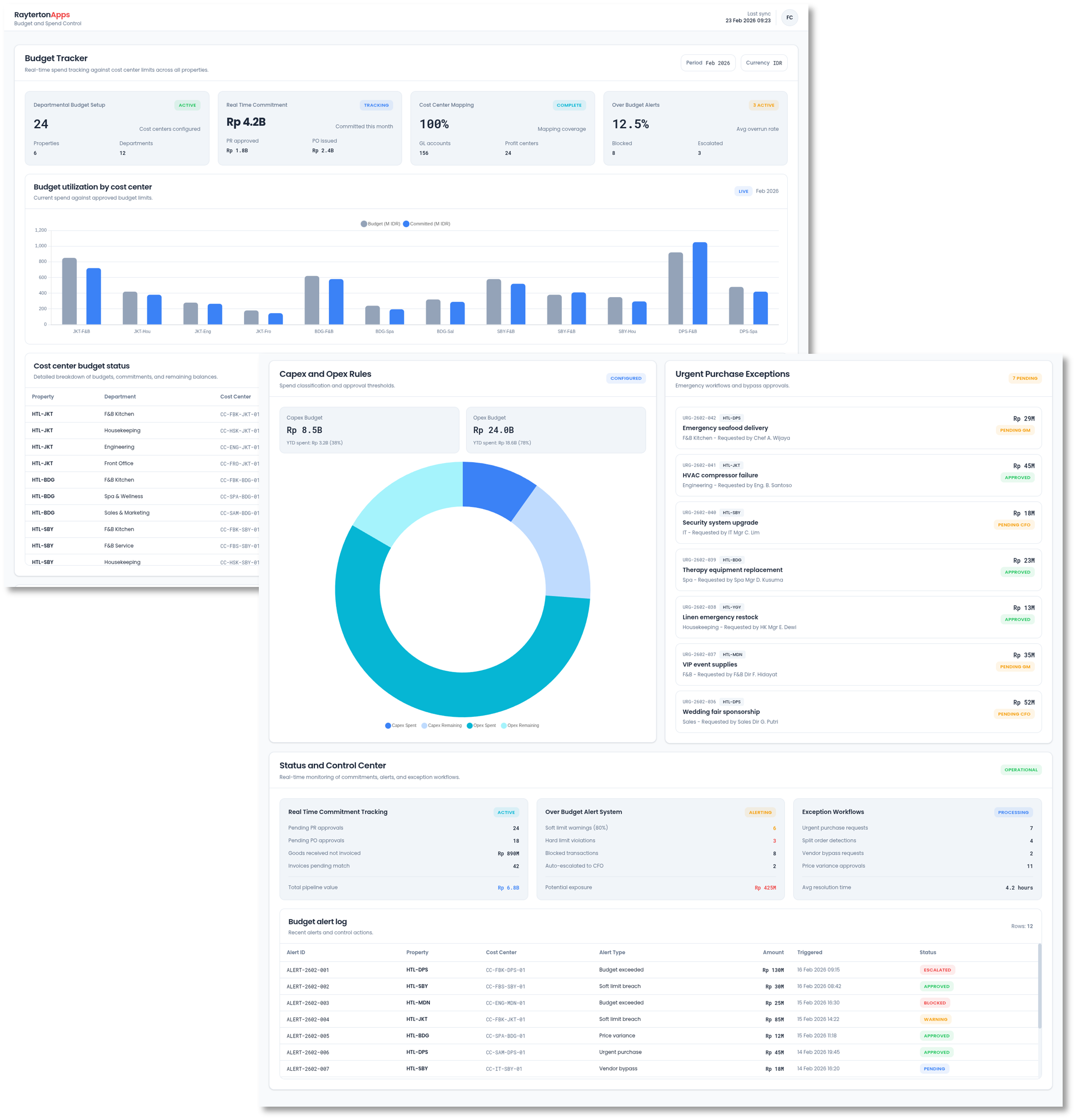
Task: Click the 7 PENDING exceptions badge
Action: [1024, 378]
